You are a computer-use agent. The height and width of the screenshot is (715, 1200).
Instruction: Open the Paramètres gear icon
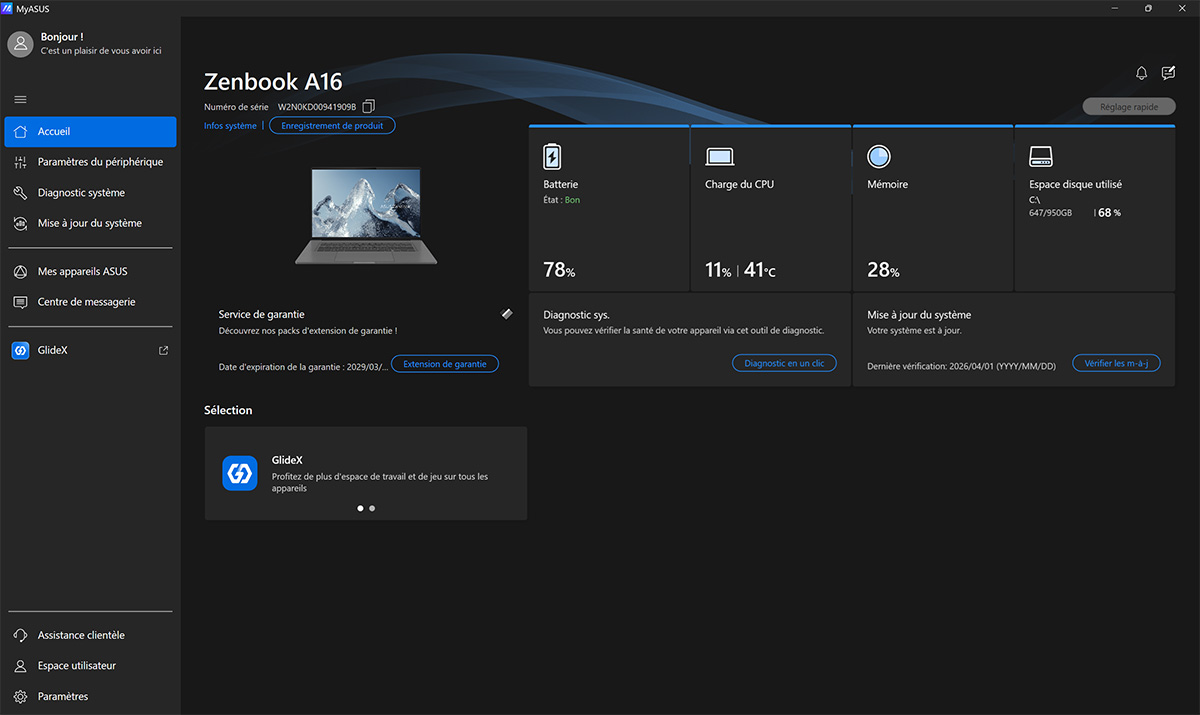(20, 695)
